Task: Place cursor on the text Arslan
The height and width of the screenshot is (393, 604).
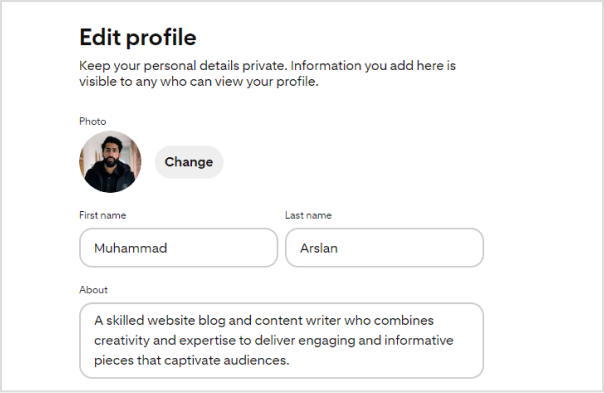Action: [319, 248]
